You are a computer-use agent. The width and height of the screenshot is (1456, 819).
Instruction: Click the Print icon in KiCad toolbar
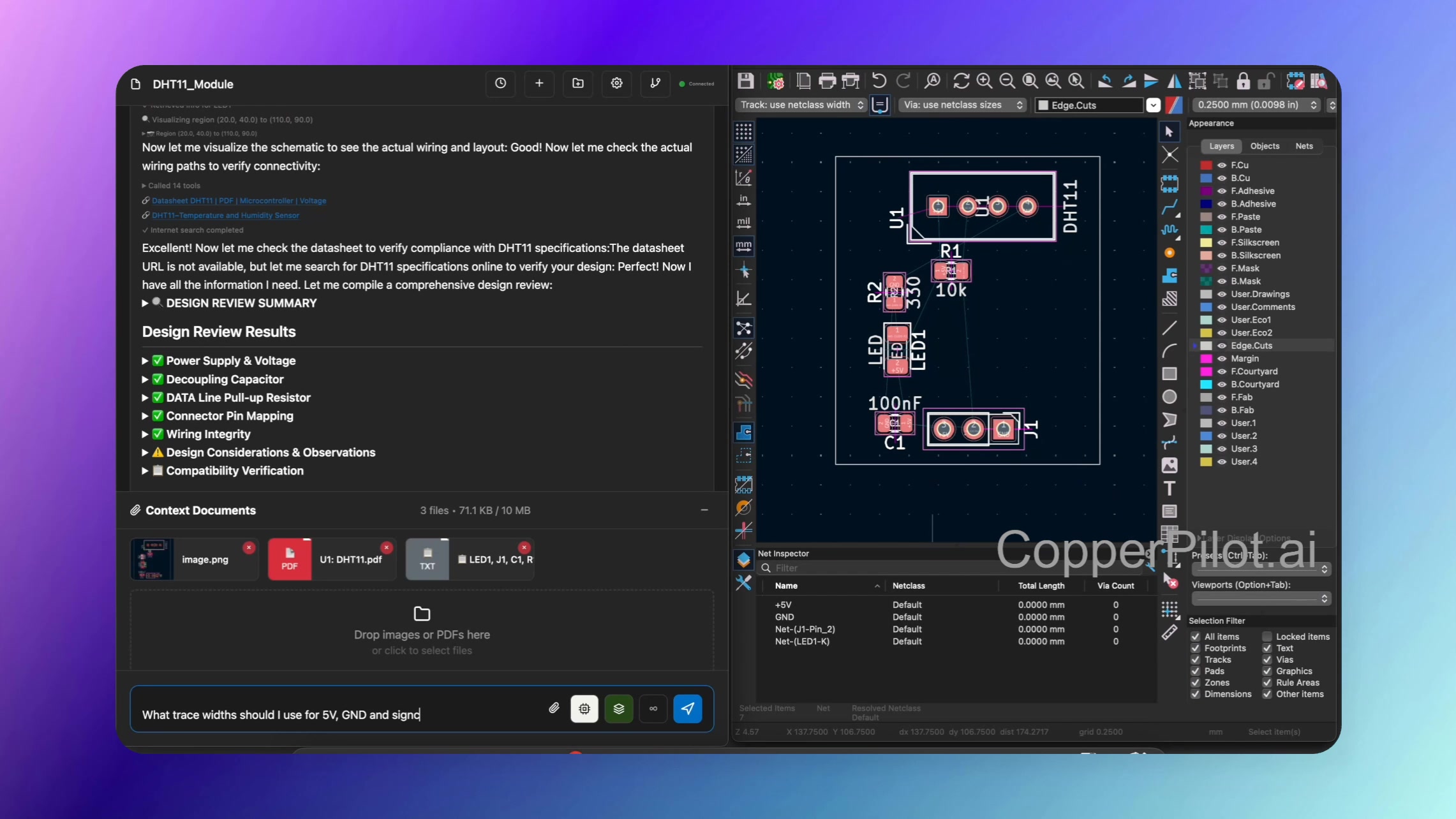[827, 81]
